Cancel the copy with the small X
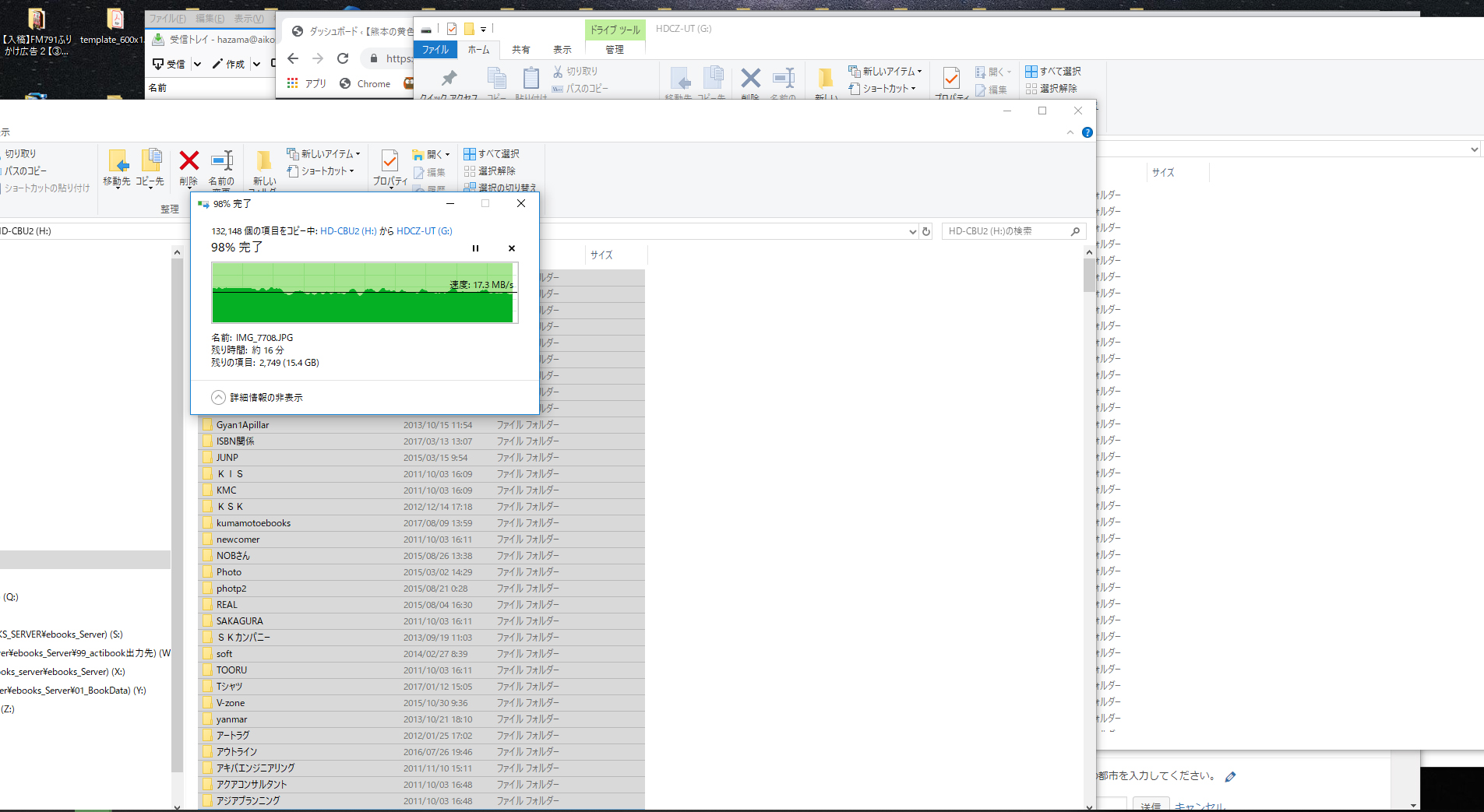The width and height of the screenshot is (1484, 812). pos(512,248)
